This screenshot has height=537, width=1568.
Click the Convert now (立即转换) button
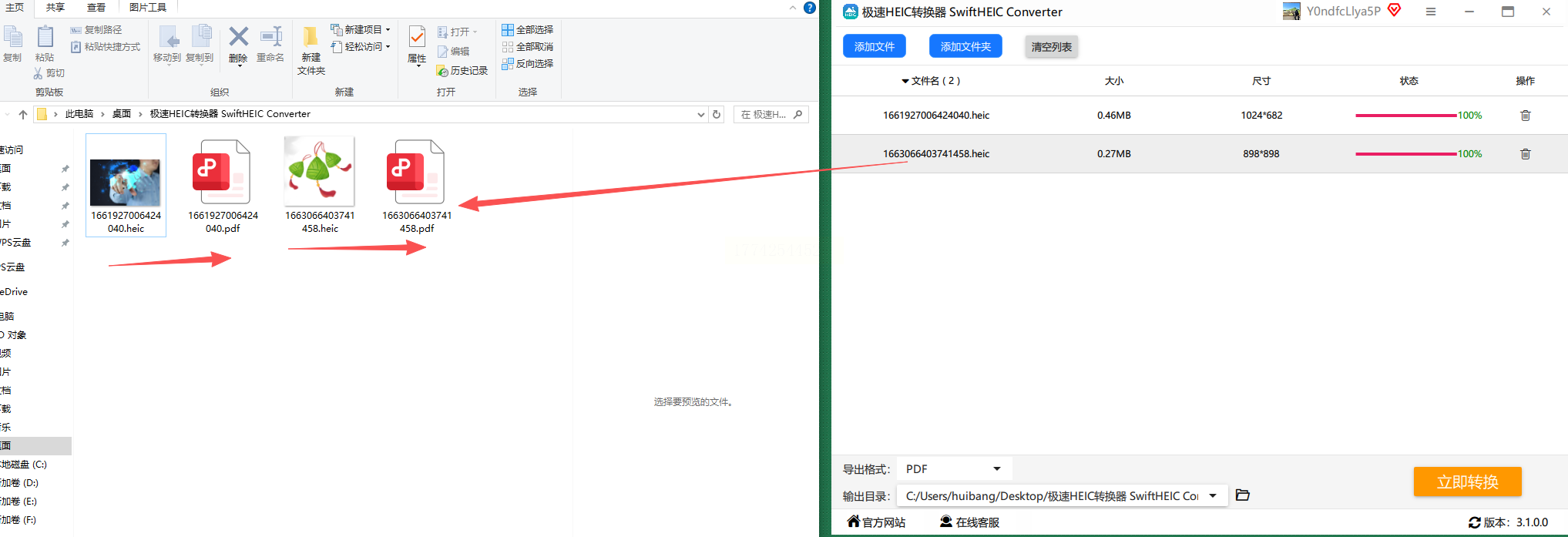1467,482
